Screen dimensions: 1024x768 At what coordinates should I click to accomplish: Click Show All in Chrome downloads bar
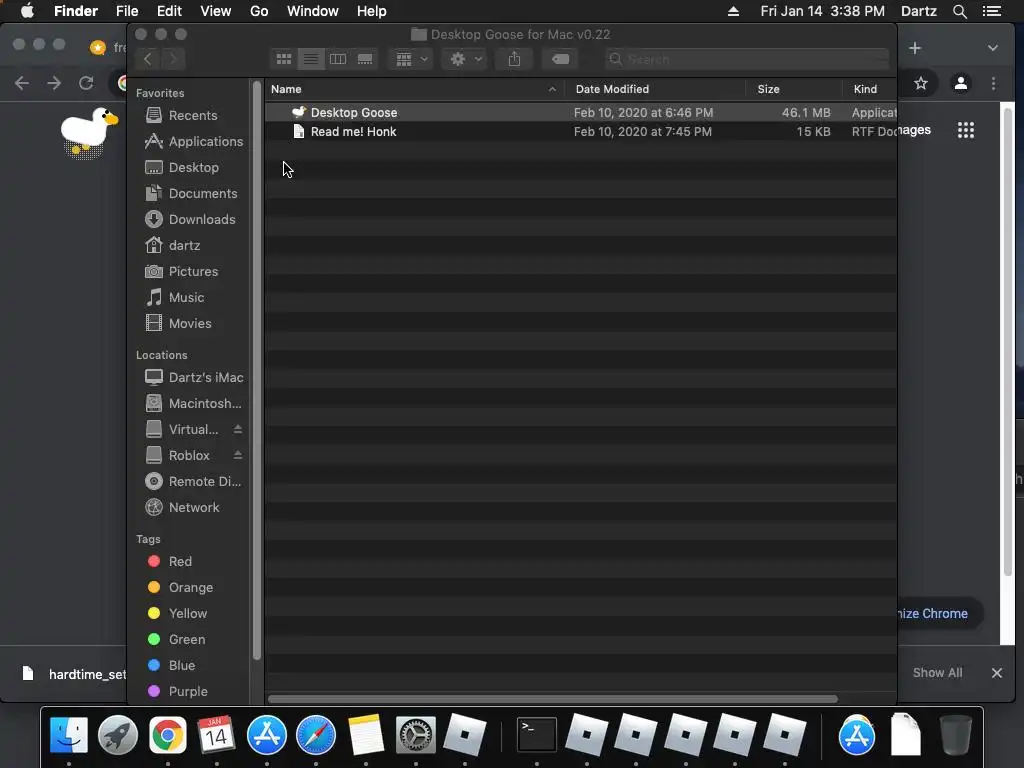pos(937,673)
